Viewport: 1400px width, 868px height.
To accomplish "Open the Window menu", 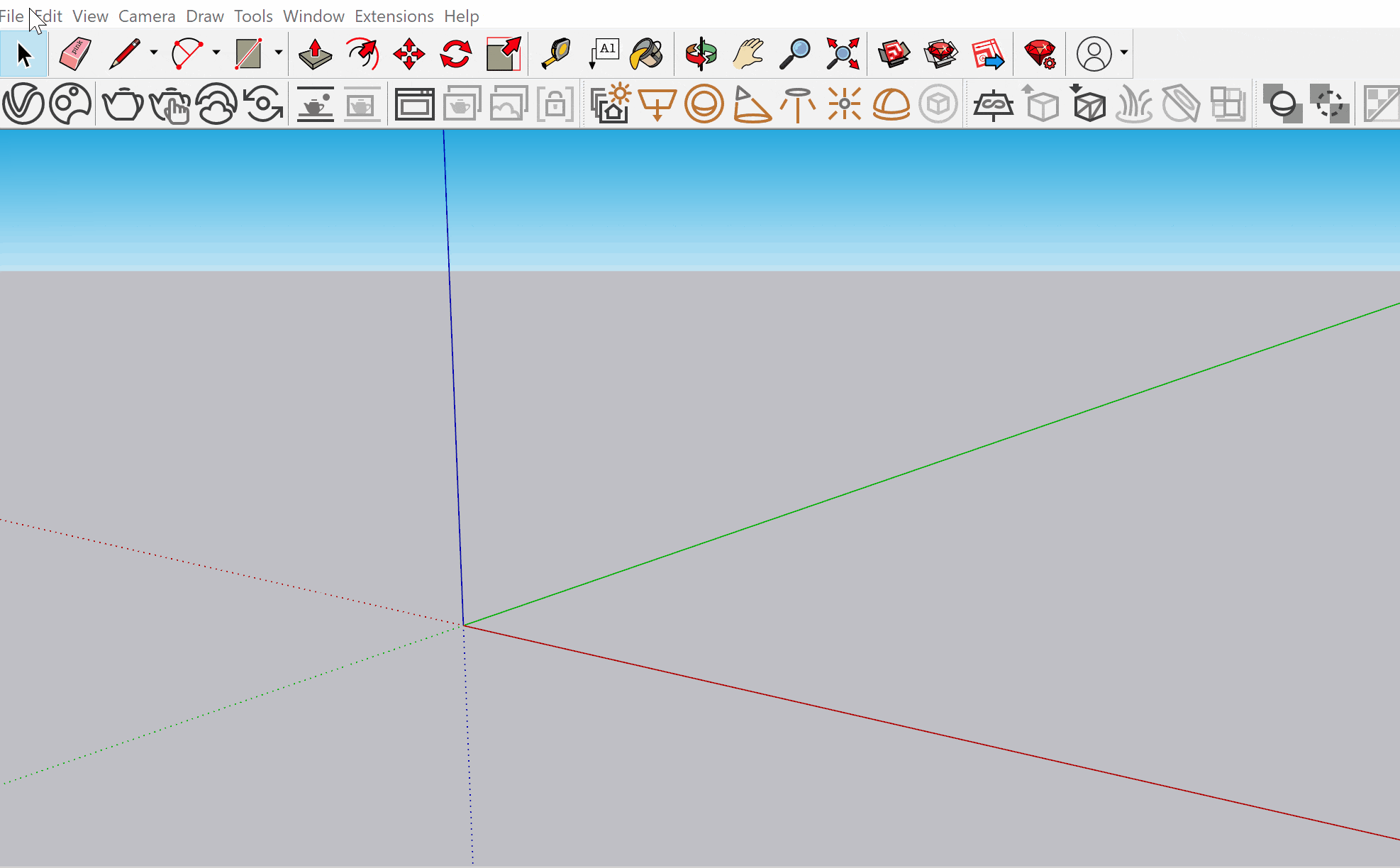I will (x=313, y=16).
